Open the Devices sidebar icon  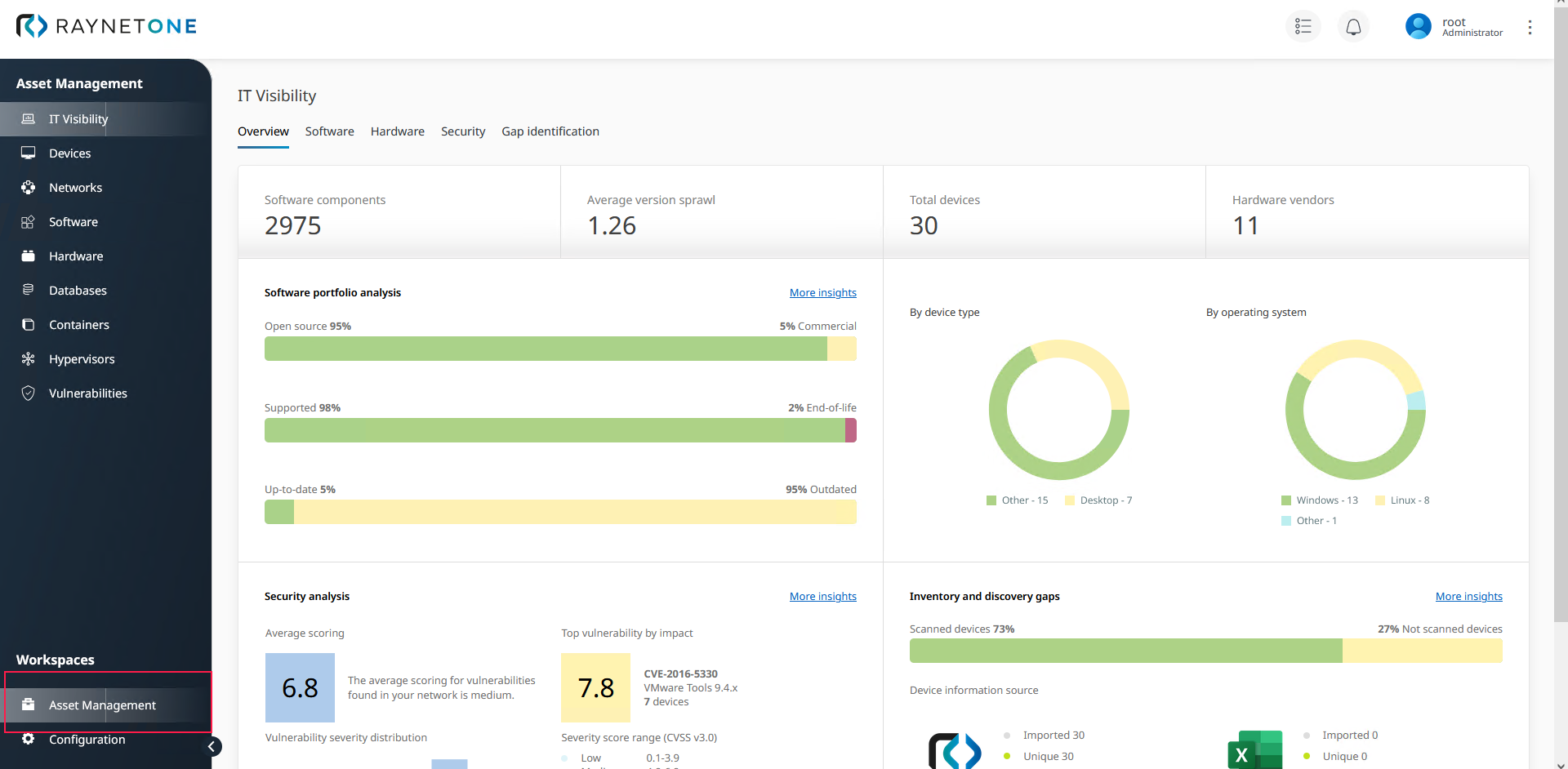point(29,153)
